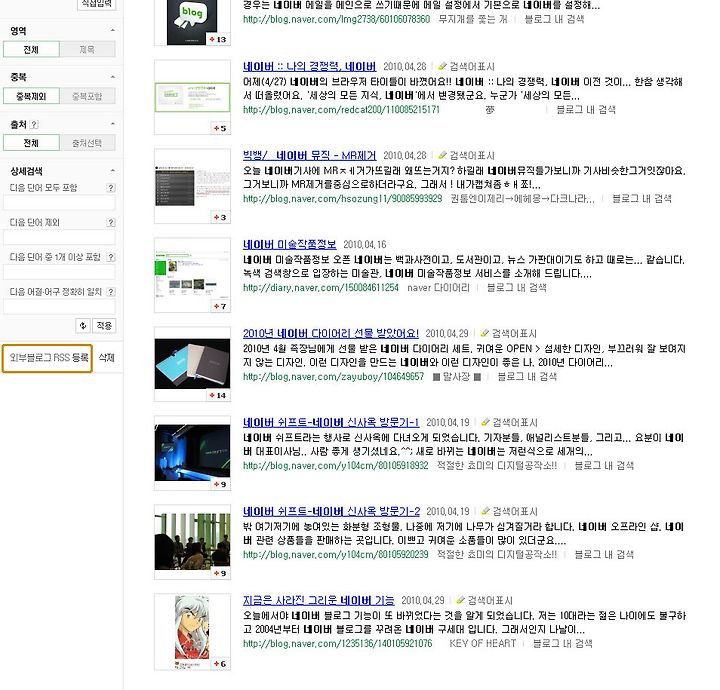Viewport: 720px width, 690px height.
Task: Click 블로그 내 검색 for naver 다이어리
Action: (517, 288)
